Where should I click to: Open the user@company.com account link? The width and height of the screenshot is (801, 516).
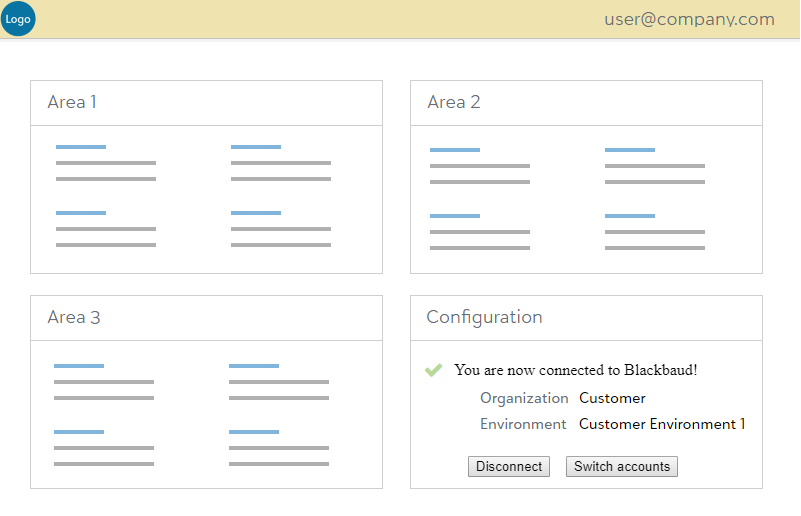[689, 19]
